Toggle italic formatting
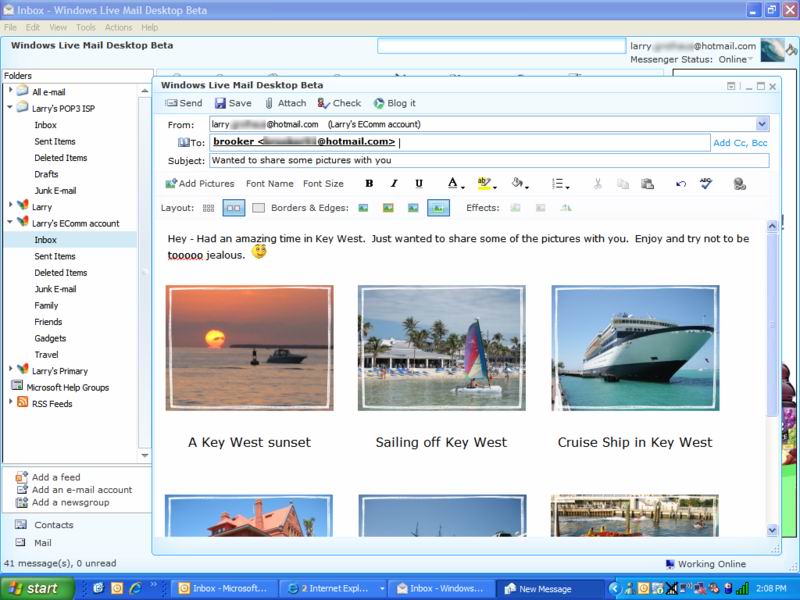 (x=394, y=184)
